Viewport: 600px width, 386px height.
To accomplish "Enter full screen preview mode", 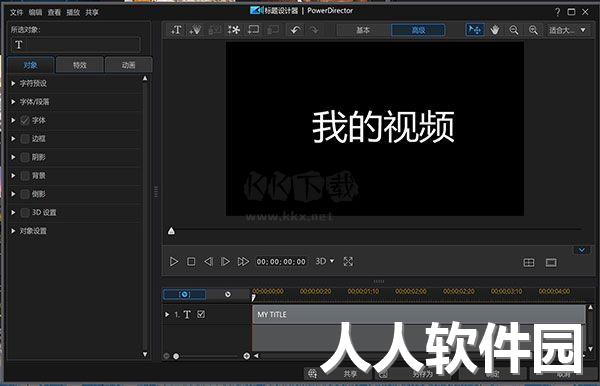I will point(348,262).
